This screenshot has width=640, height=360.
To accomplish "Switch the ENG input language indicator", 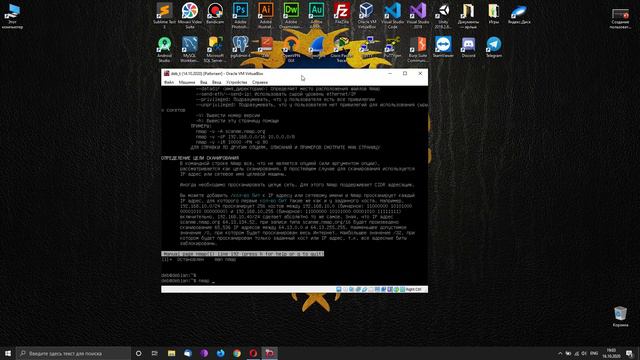I will [x=594, y=353].
